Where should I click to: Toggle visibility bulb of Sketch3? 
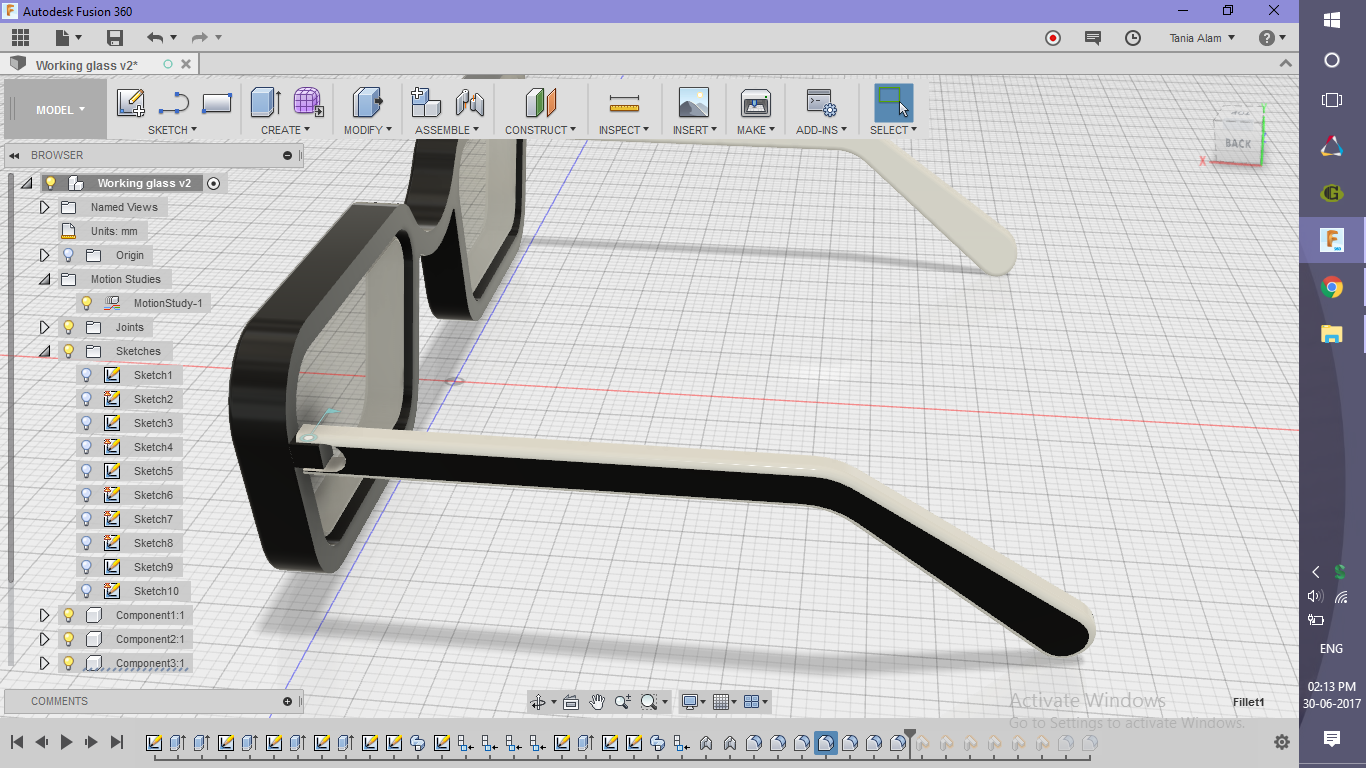point(87,423)
